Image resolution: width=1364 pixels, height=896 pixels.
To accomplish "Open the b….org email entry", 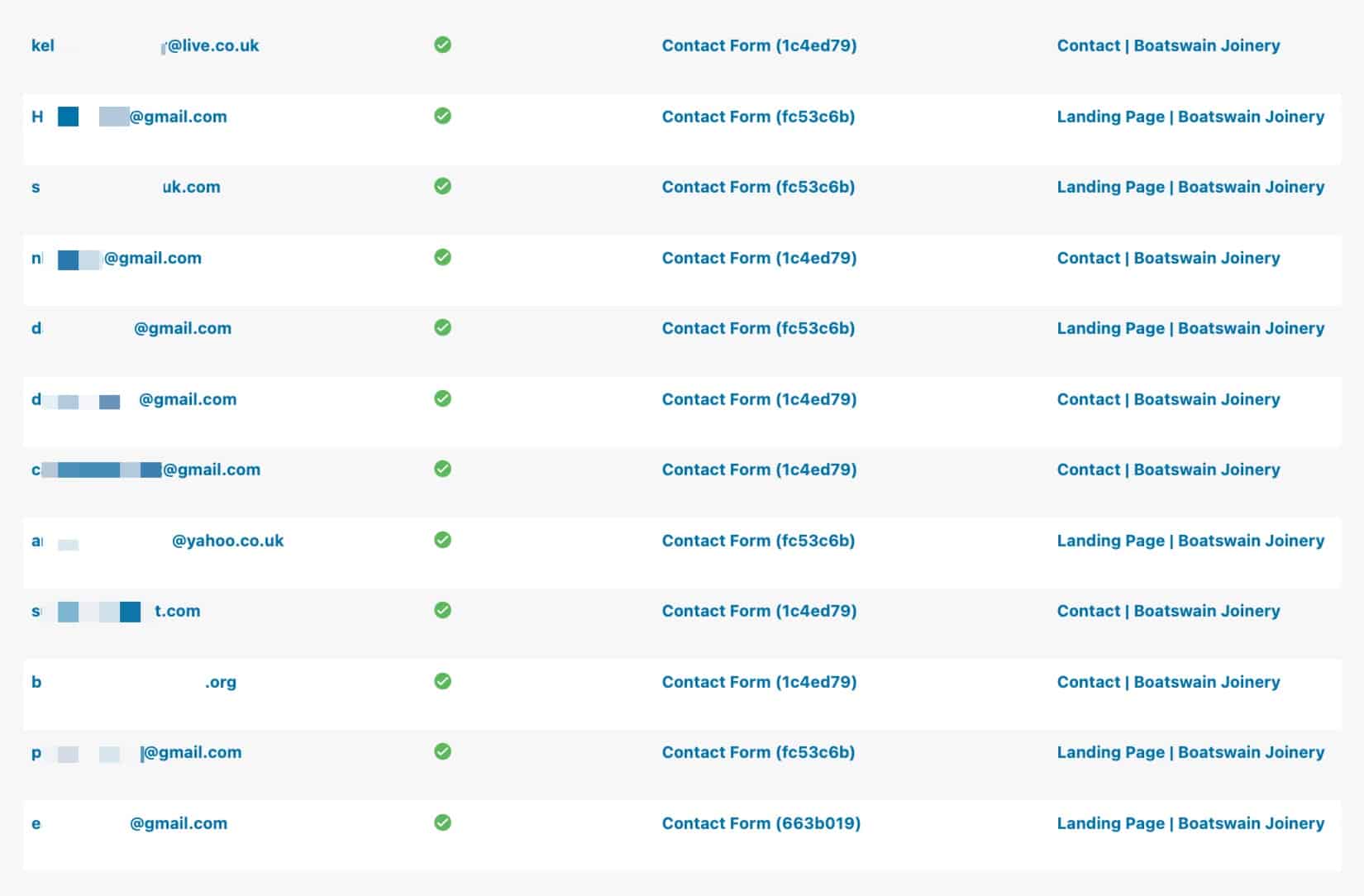I will coord(134,682).
